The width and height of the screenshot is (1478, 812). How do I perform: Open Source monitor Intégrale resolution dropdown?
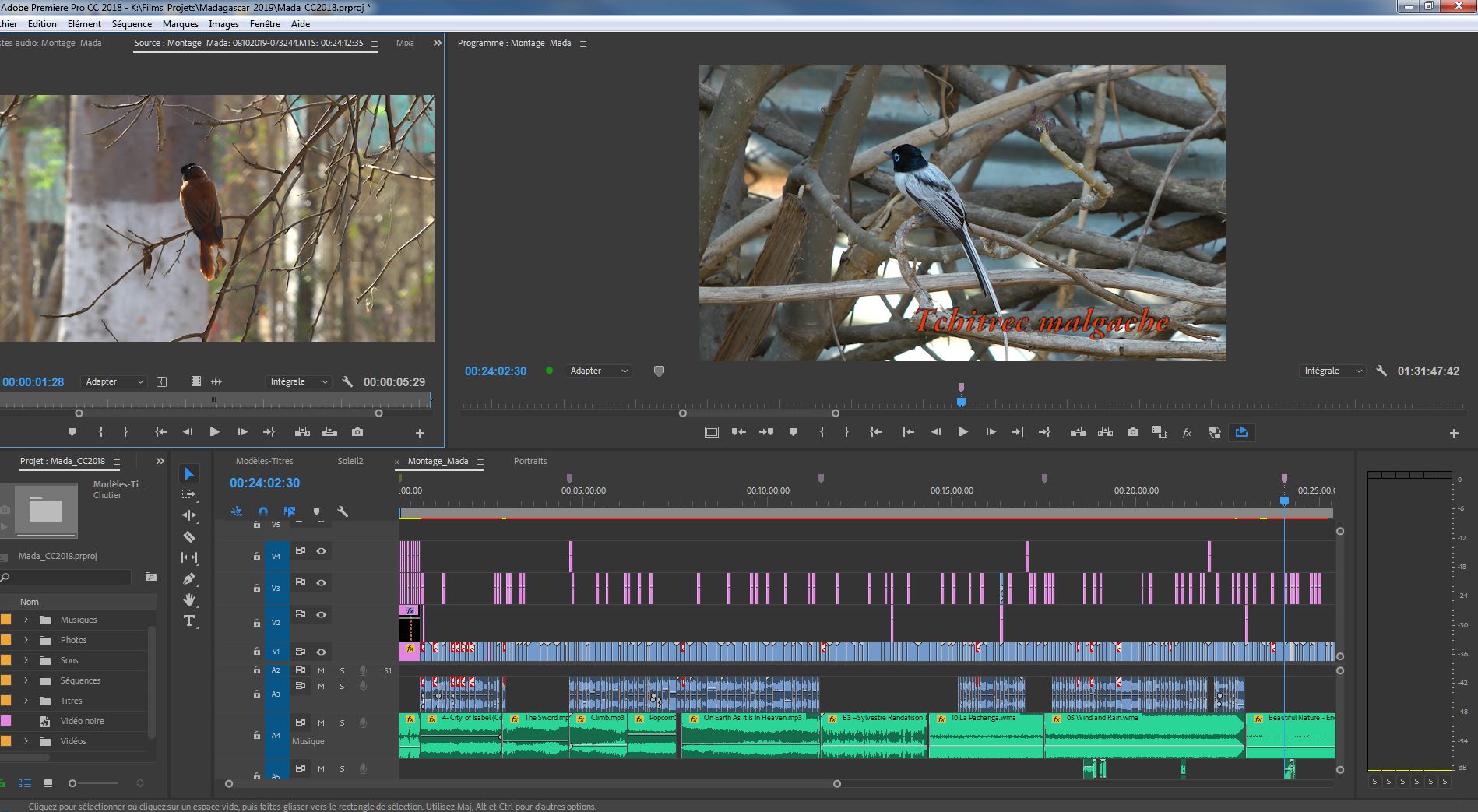point(299,382)
